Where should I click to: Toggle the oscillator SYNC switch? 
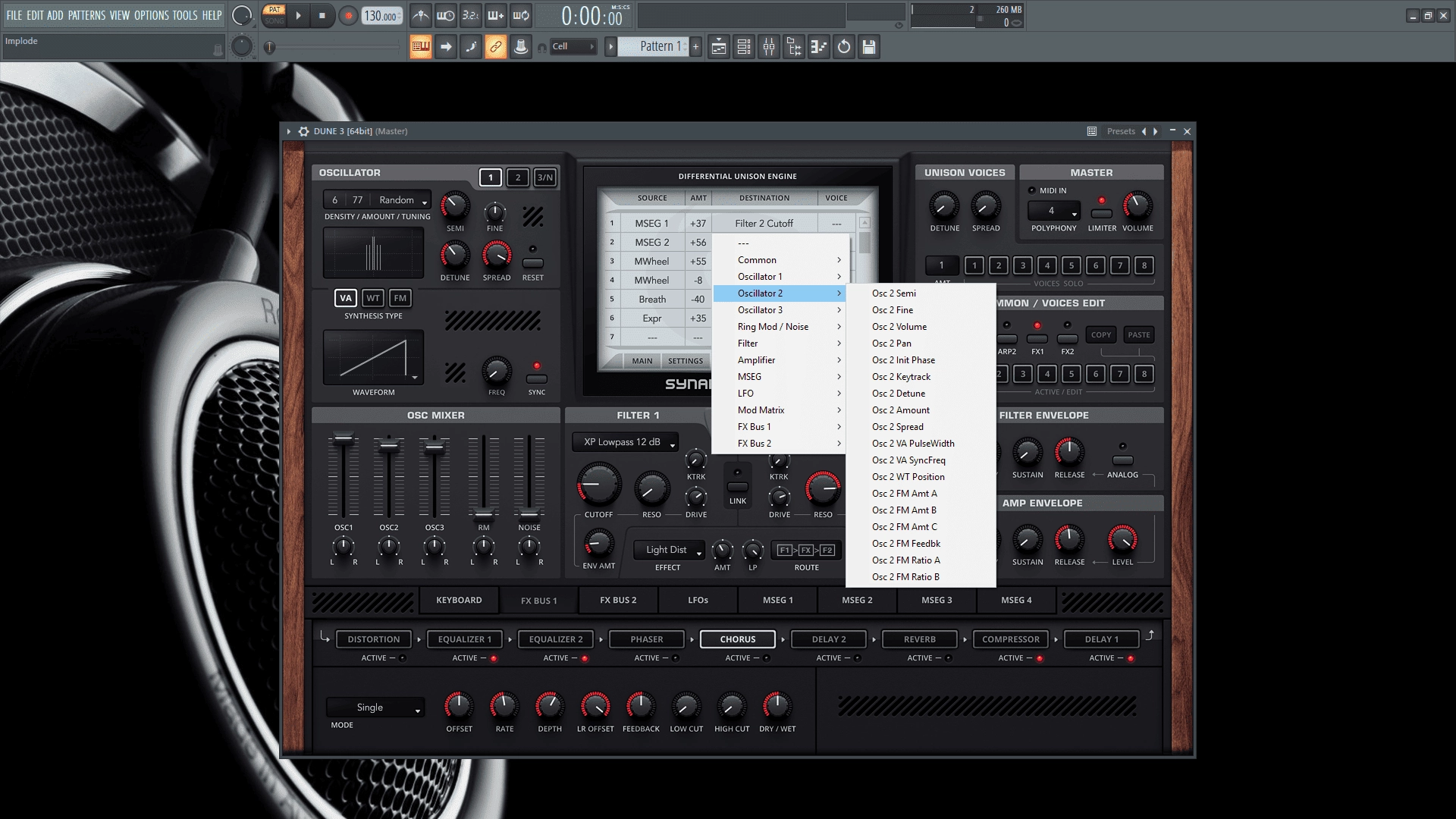537,379
